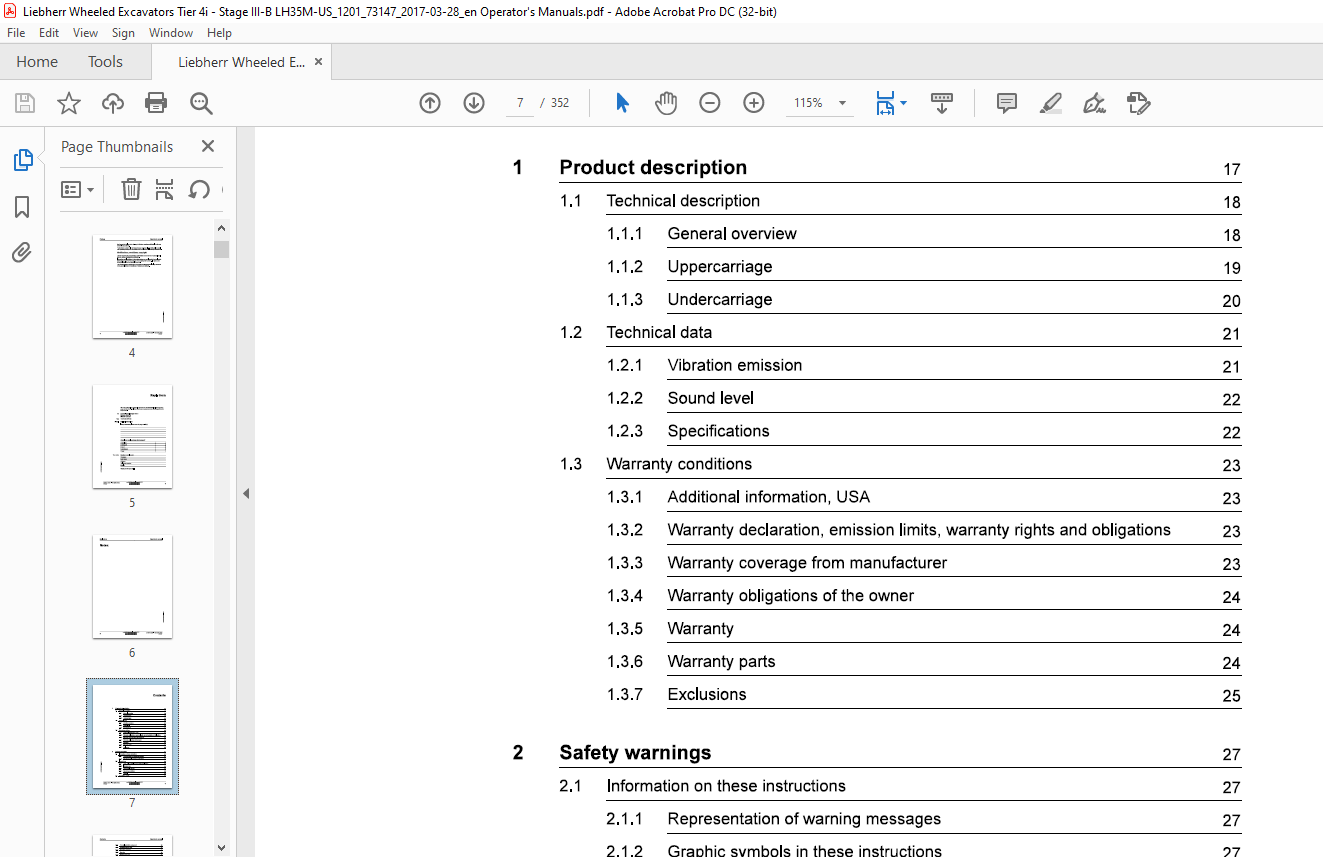
Task: Select the Highlight text tool
Action: click(1050, 103)
